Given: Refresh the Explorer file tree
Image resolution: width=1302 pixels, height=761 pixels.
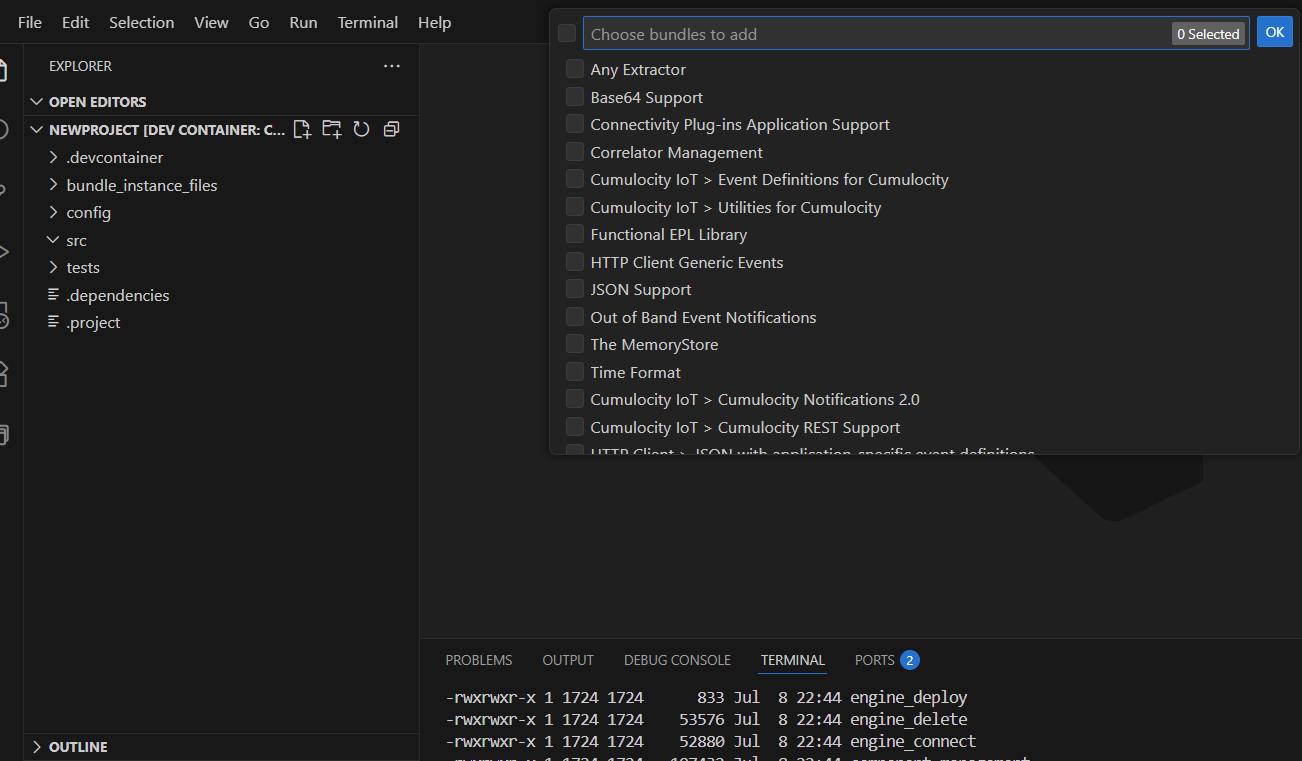Looking at the screenshot, I should [x=361, y=129].
